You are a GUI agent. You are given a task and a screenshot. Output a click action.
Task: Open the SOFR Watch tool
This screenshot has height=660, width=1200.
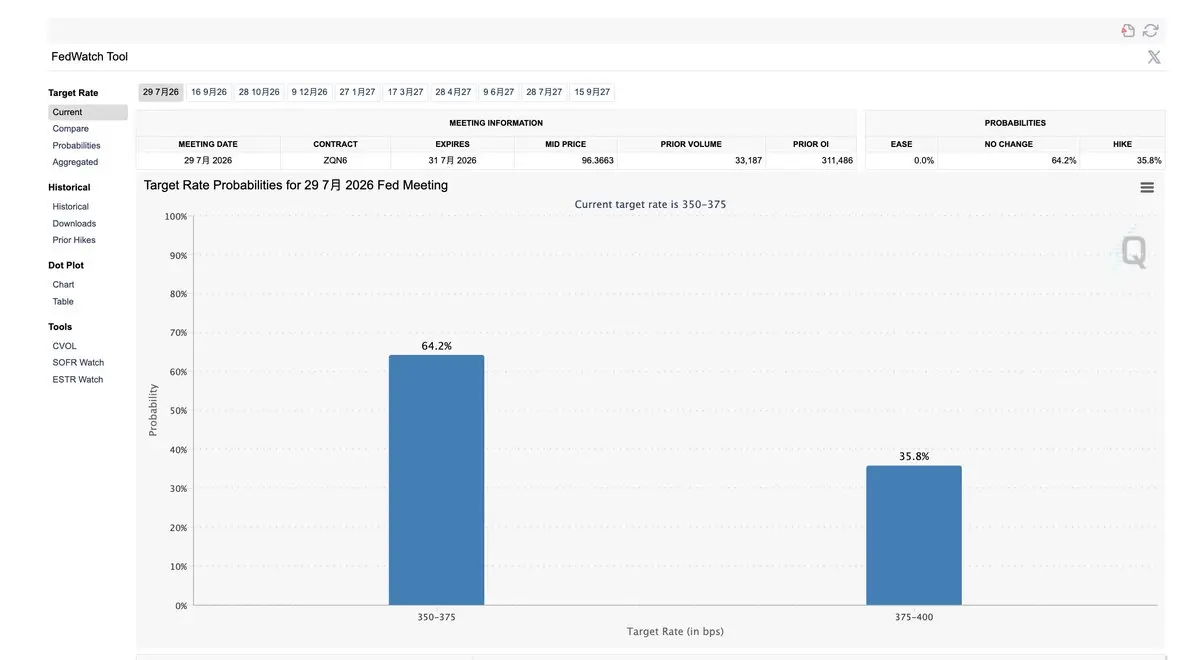[x=79, y=363]
